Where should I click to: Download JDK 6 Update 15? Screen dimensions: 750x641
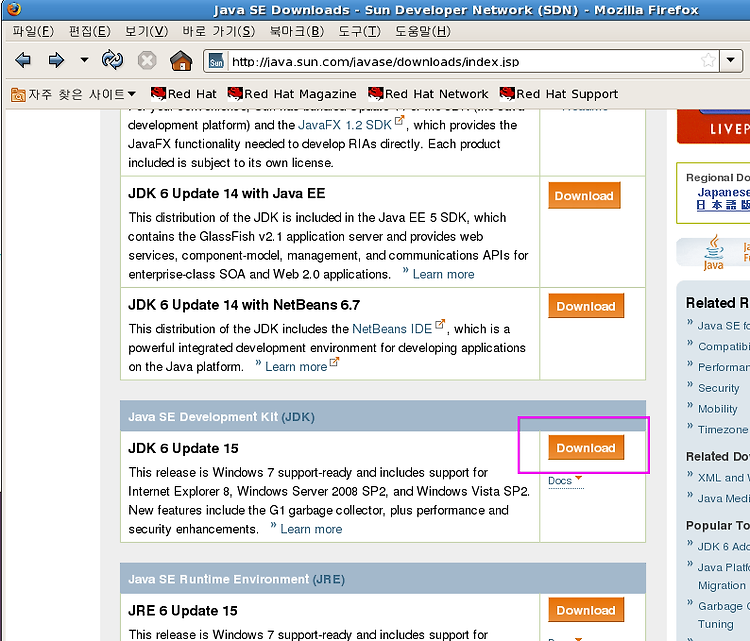click(586, 448)
